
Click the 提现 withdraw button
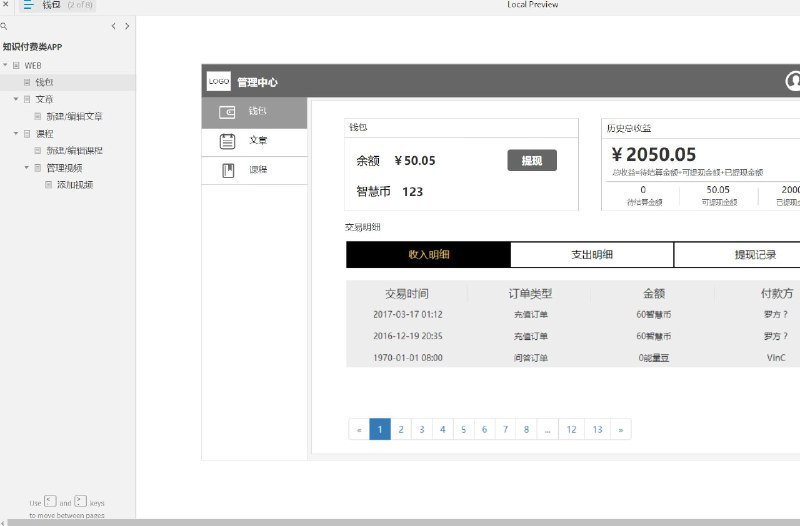click(x=532, y=161)
